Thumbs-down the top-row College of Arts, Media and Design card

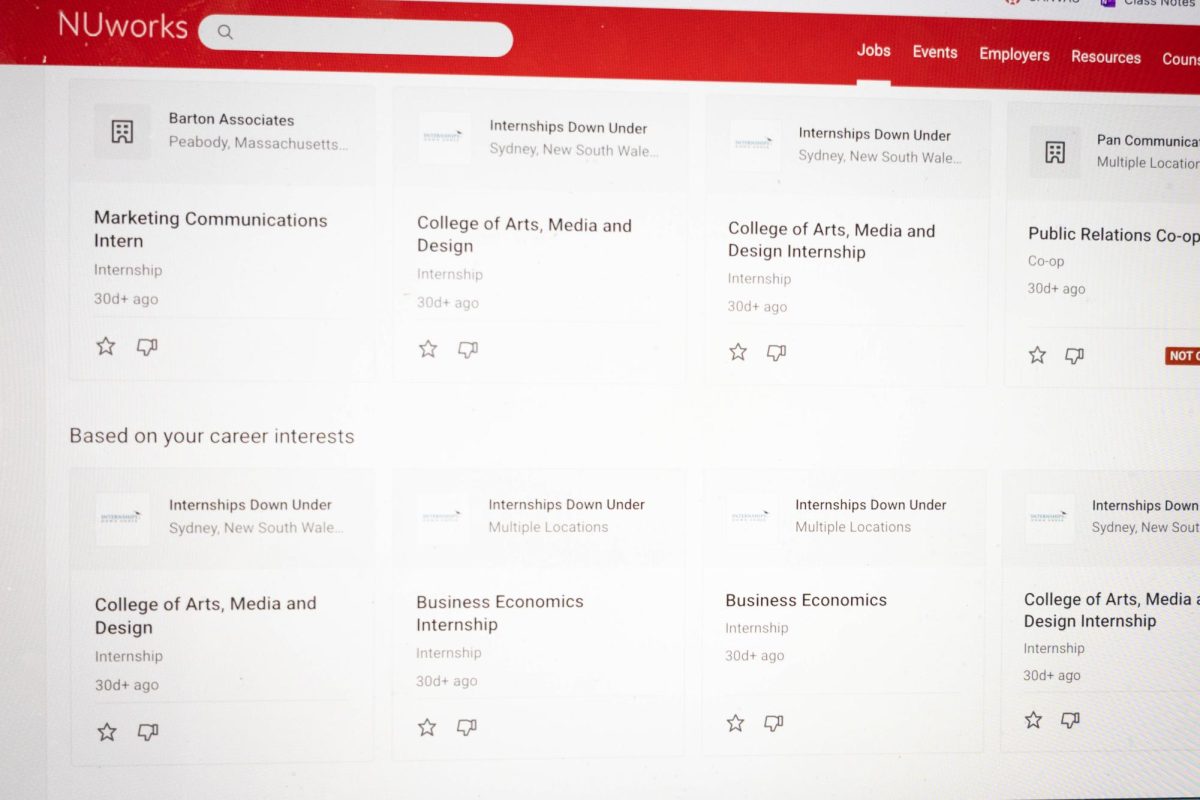click(468, 349)
